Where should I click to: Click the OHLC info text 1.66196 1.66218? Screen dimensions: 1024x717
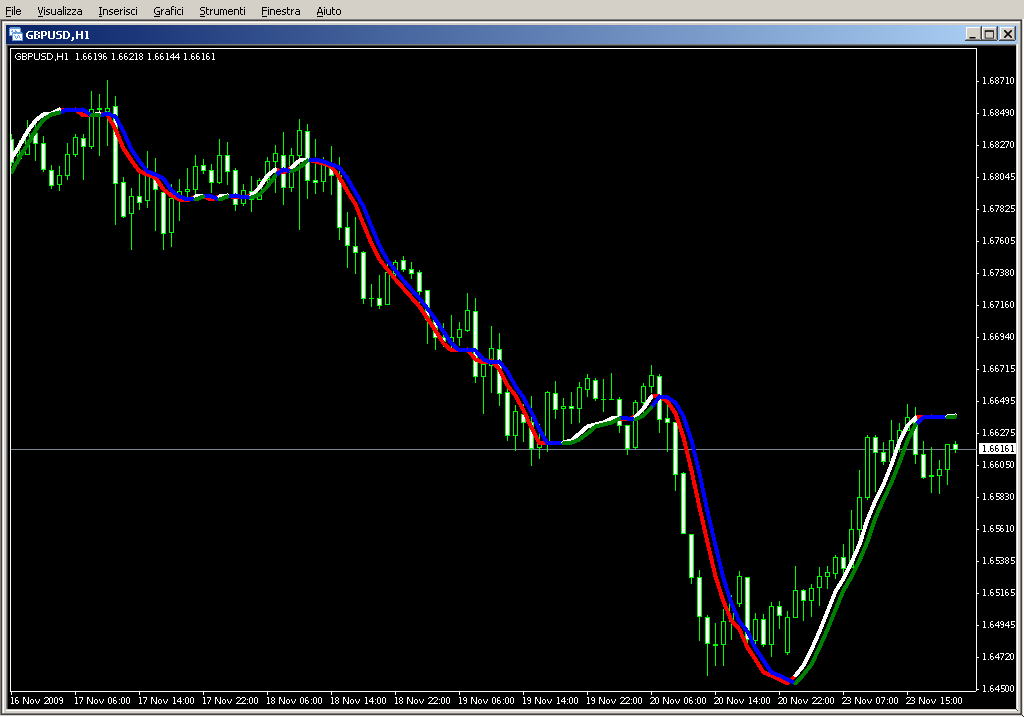coord(108,57)
